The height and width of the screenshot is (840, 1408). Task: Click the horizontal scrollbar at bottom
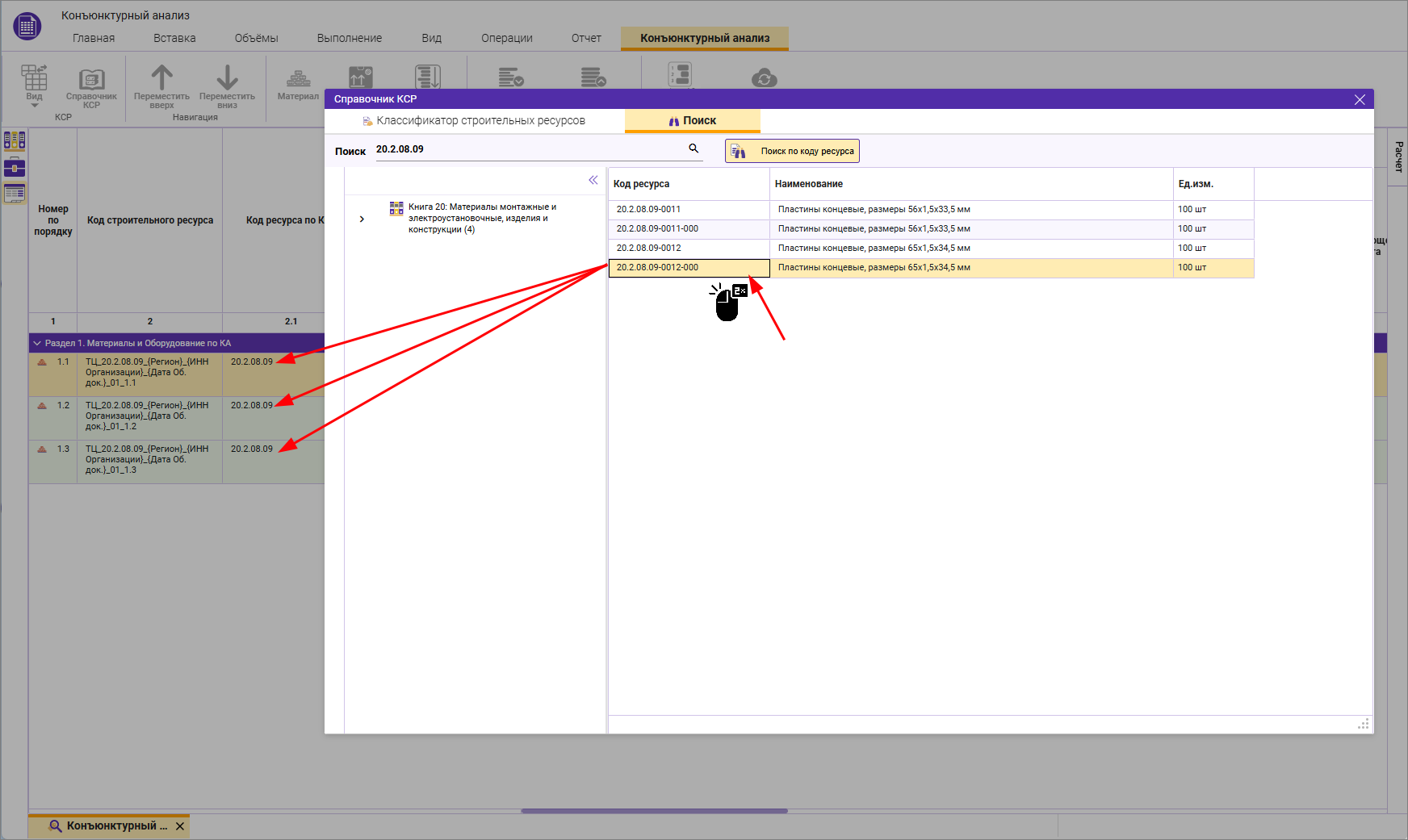point(654,810)
